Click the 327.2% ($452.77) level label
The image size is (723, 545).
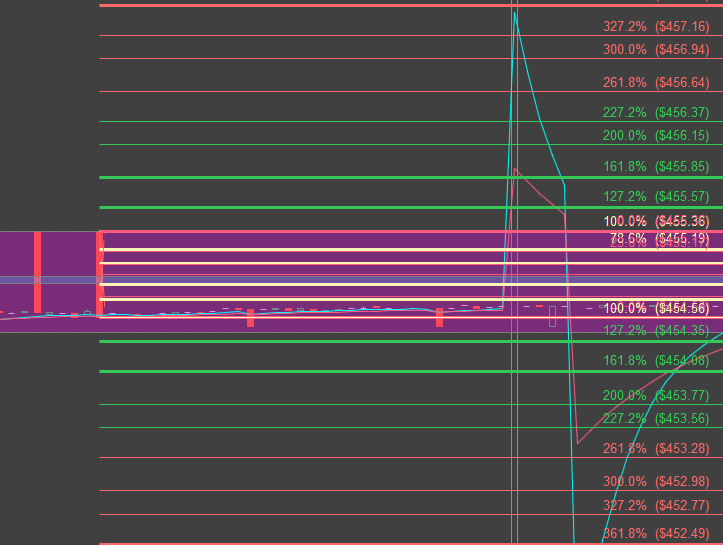tap(653, 506)
